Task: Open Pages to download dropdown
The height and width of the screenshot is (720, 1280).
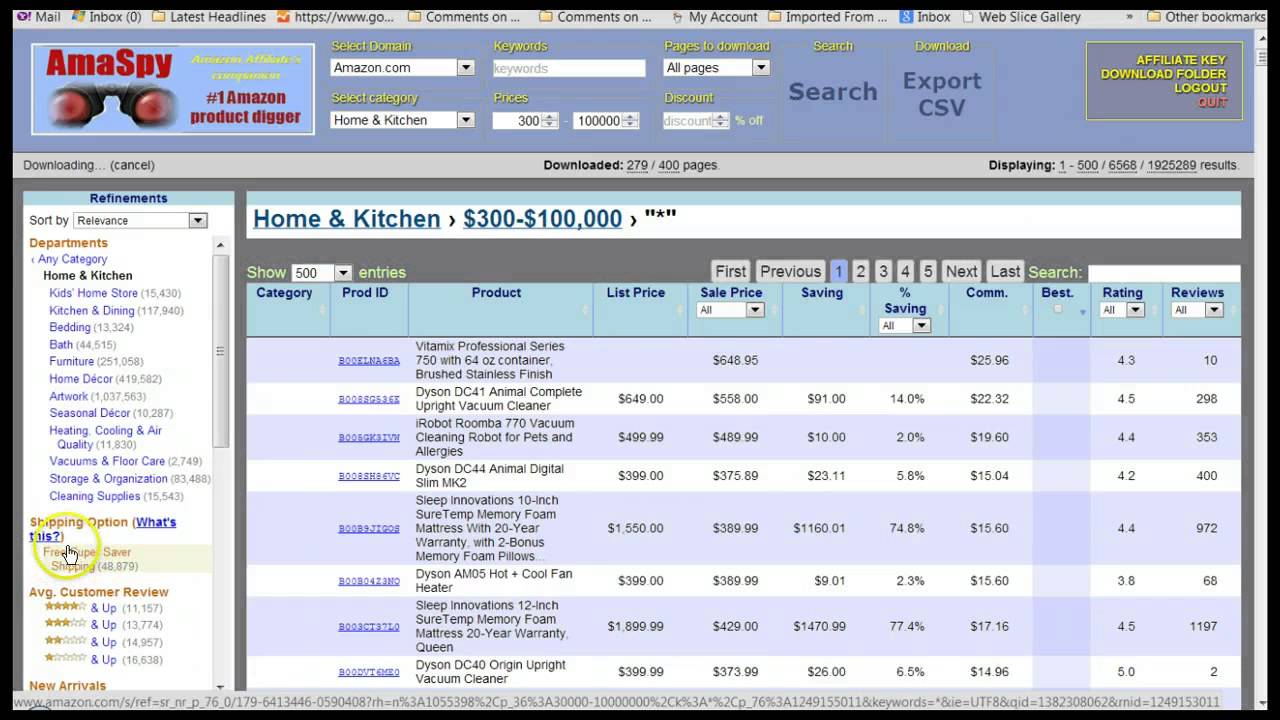Action: [x=717, y=68]
